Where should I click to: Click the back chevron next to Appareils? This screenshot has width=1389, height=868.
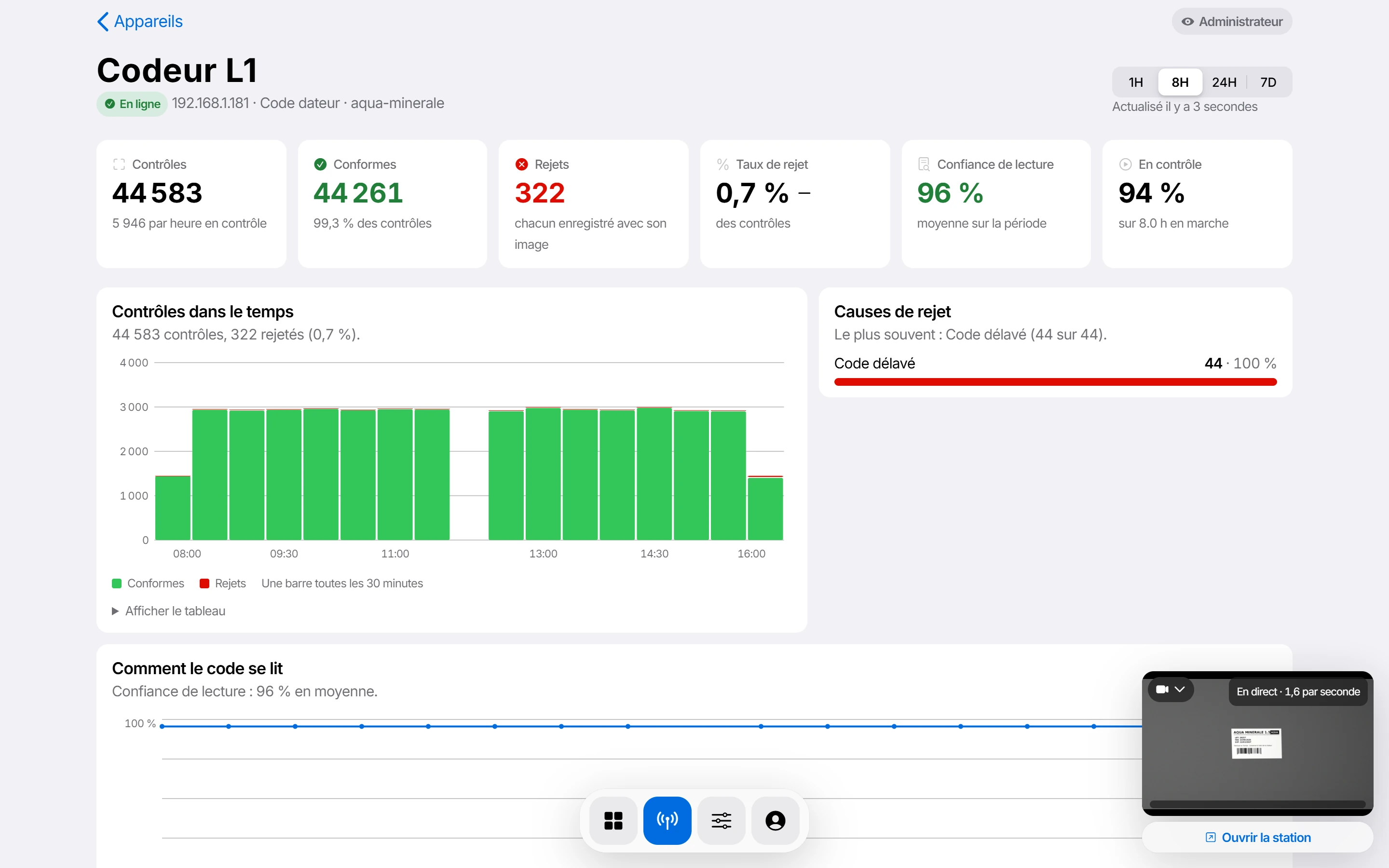[x=103, y=22]
